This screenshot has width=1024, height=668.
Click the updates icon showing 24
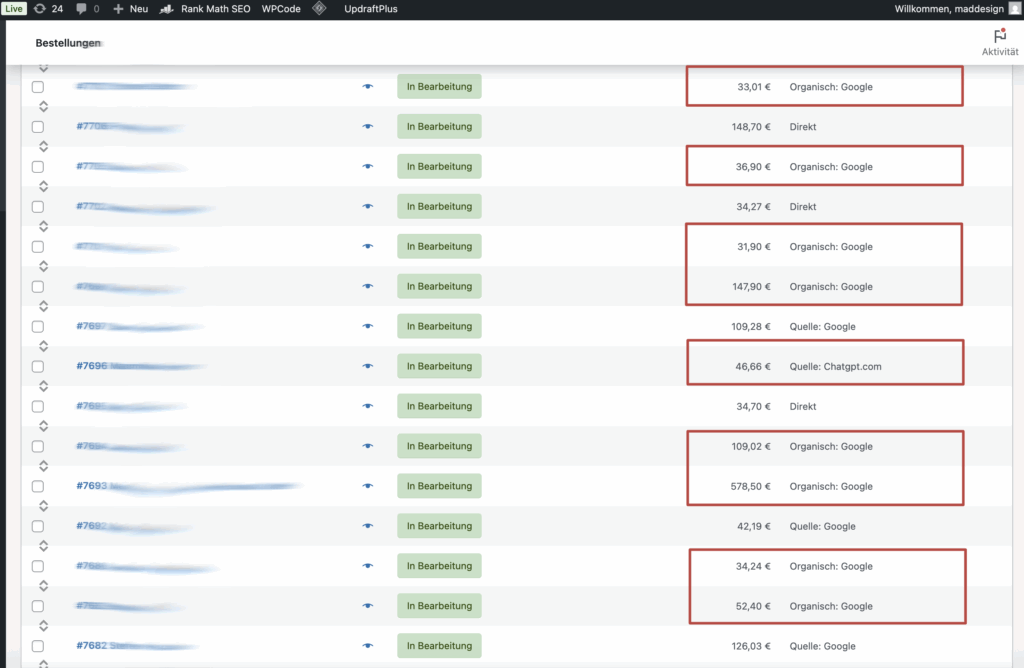click(46, 8)
